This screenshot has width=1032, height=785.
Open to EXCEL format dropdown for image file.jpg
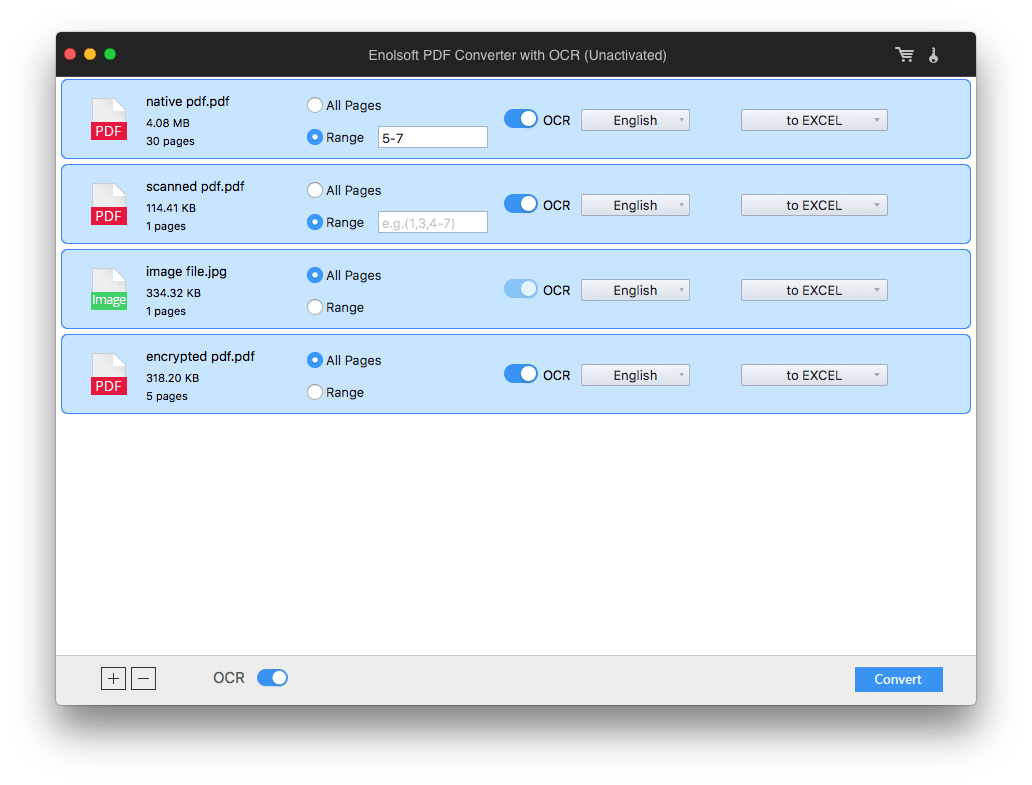[814, 290]
